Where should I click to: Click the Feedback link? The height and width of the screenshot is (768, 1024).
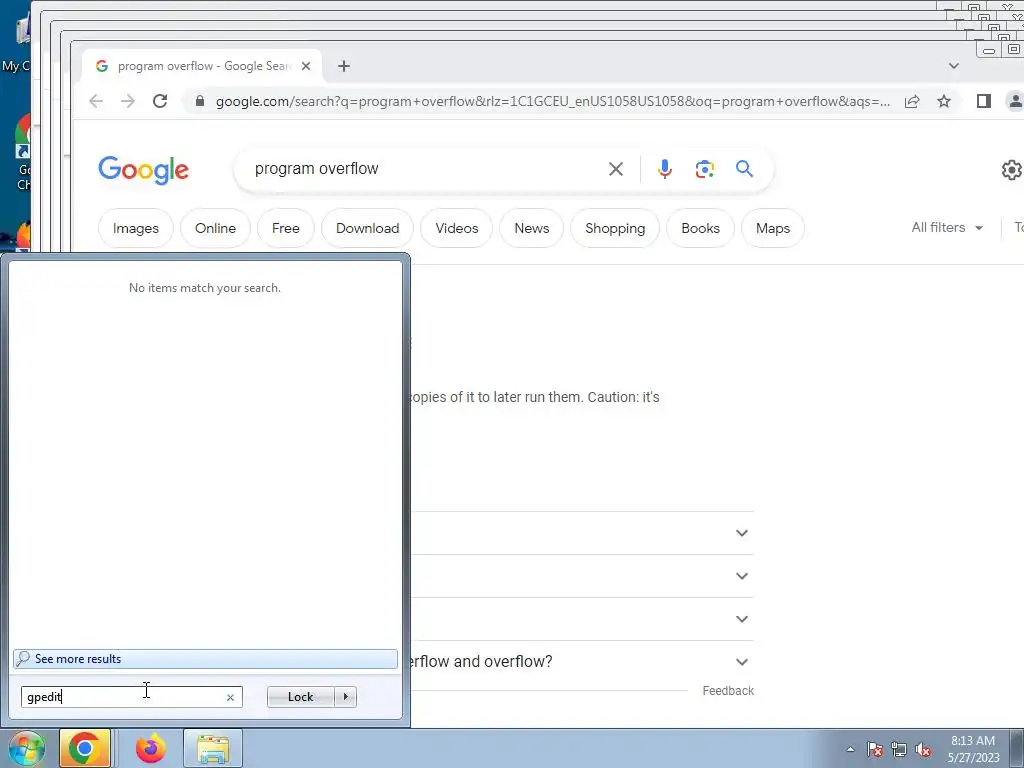coord(728,691)
